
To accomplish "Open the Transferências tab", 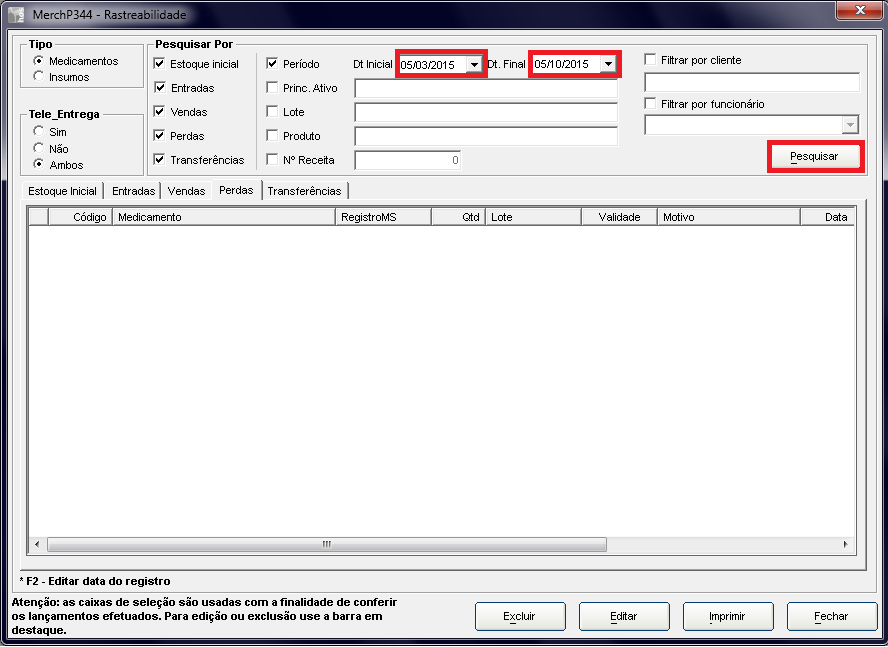I will pos(304,191).
